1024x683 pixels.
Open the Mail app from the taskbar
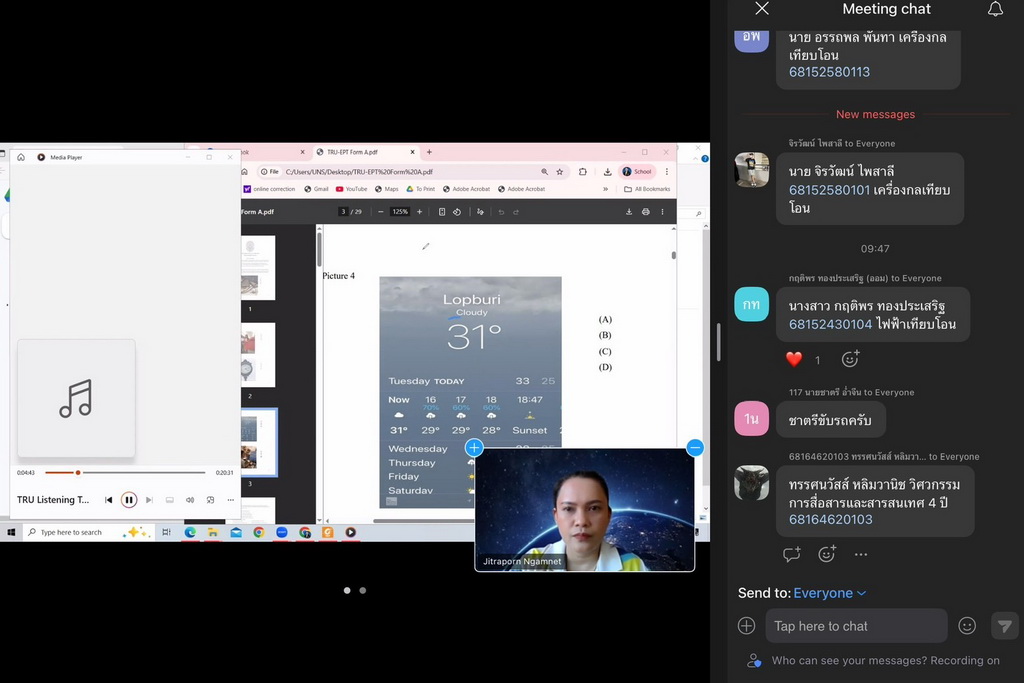point(236,532)
